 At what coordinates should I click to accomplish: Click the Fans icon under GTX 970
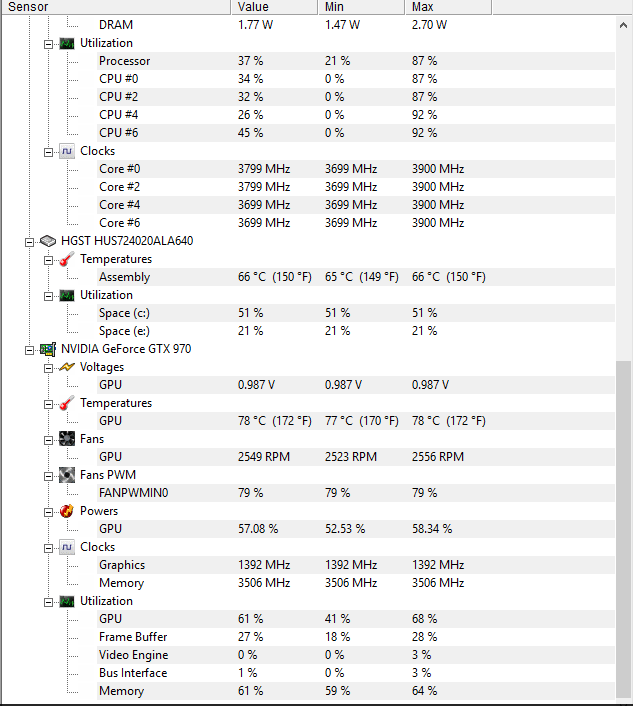[67, 439]
